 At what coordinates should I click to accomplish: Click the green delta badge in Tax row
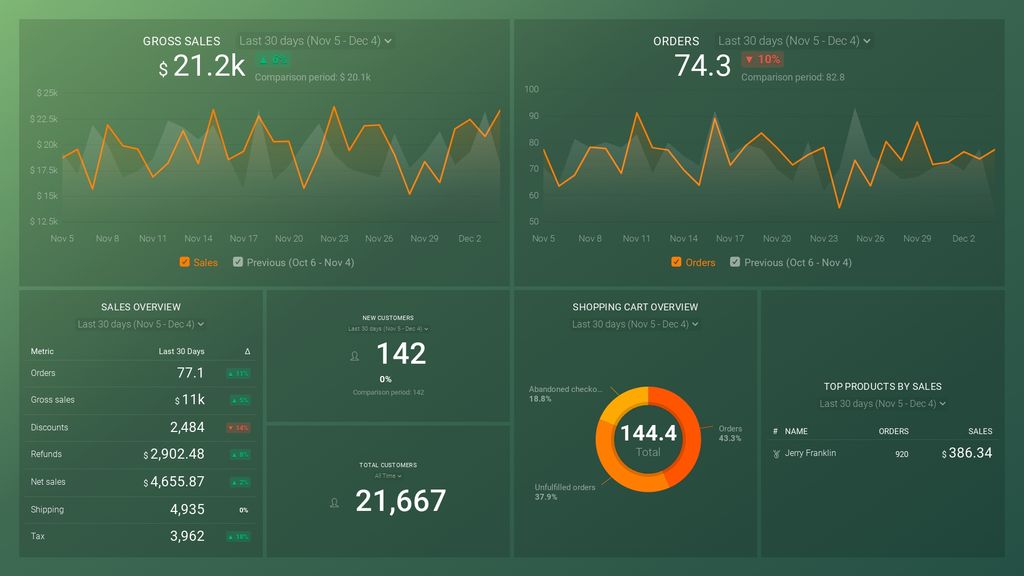click(x=238, y=537)
